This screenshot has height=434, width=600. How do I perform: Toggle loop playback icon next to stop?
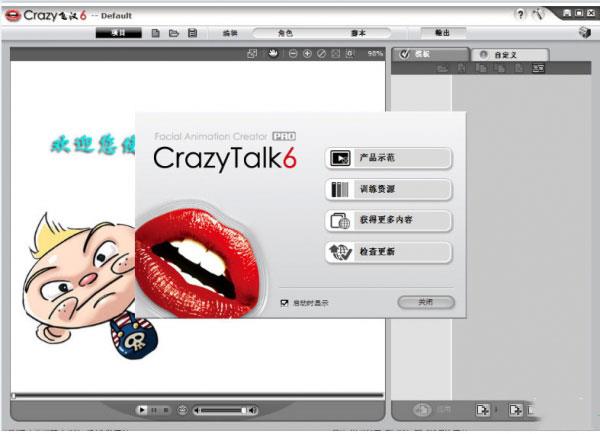tap(182, 410)
